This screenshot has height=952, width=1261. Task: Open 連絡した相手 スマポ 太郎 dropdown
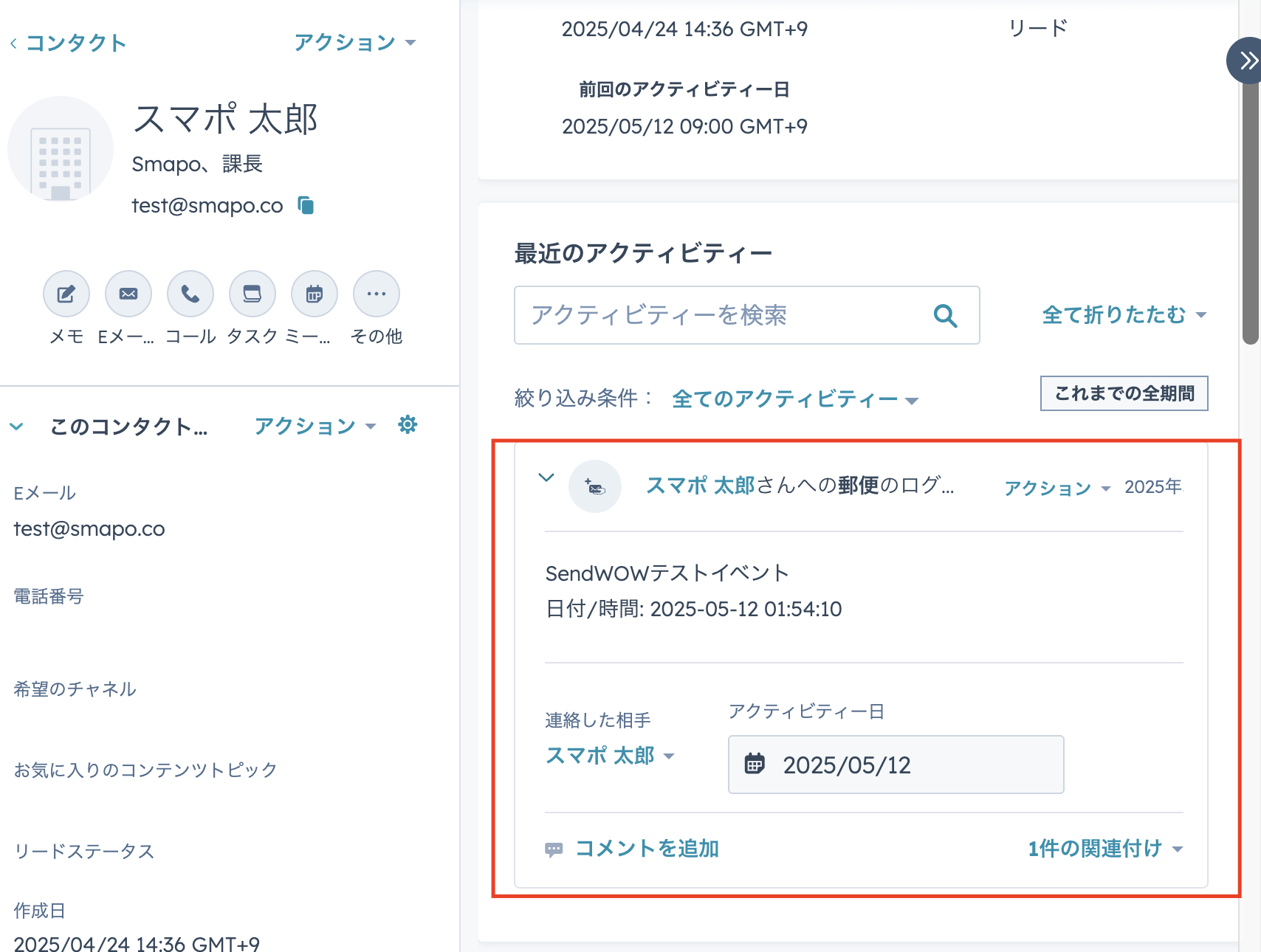click(610, 756)
